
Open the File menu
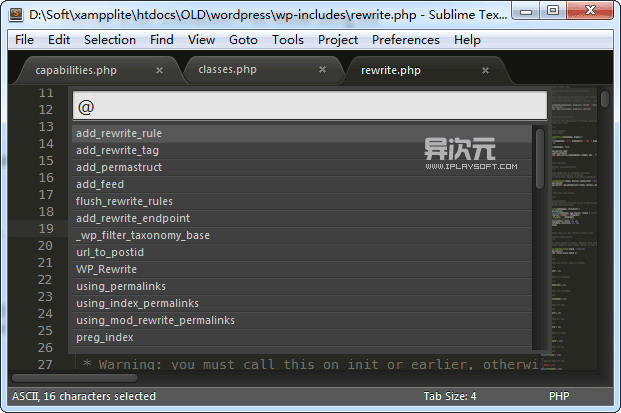(x=24, y=40)
